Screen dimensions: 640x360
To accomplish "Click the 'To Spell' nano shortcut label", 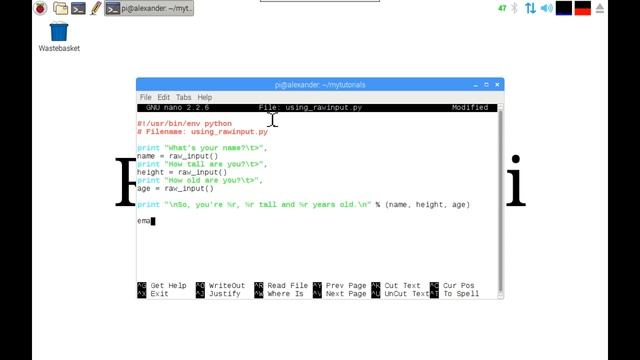I will tap(461, 293).
